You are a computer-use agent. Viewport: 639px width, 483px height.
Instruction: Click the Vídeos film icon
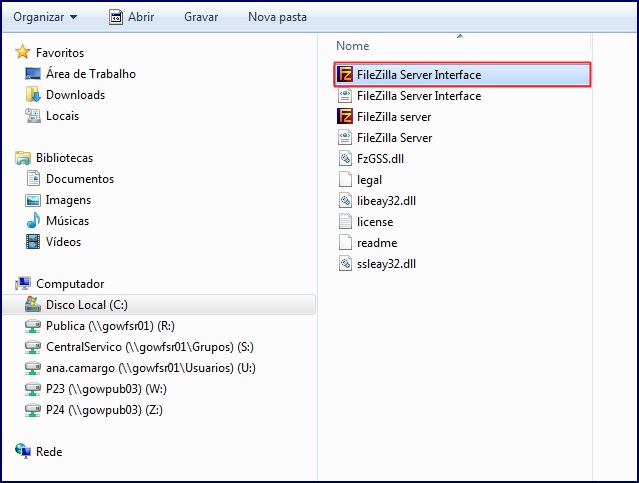tap(33, 242)
